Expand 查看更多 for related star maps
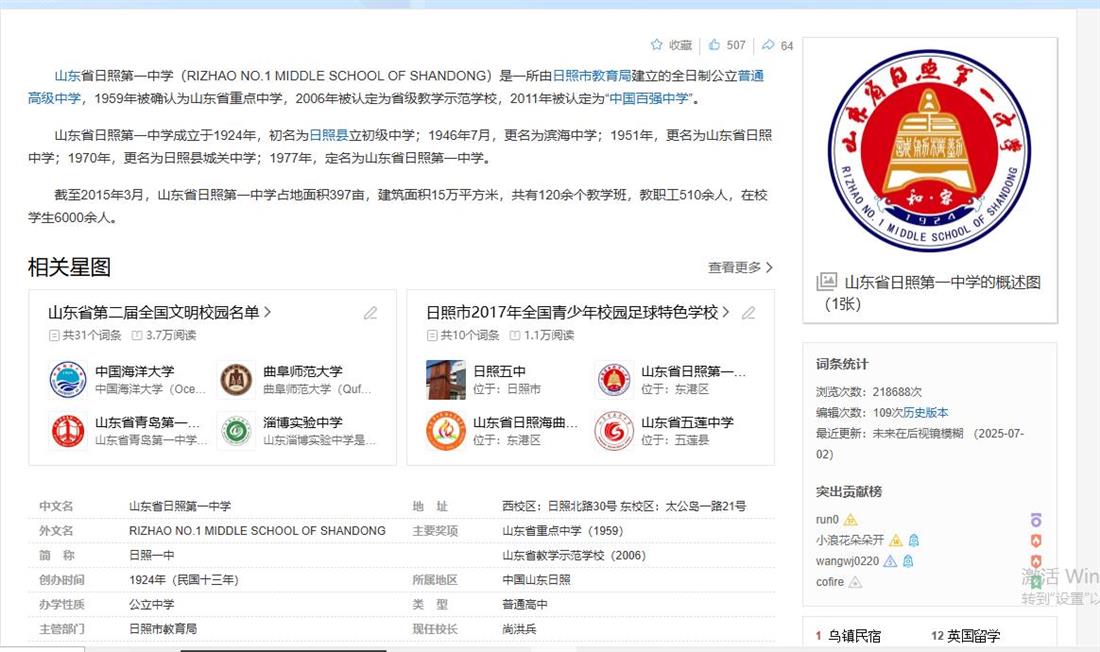The height and width of the screenshot is (652, 1100). click(740, 267)
